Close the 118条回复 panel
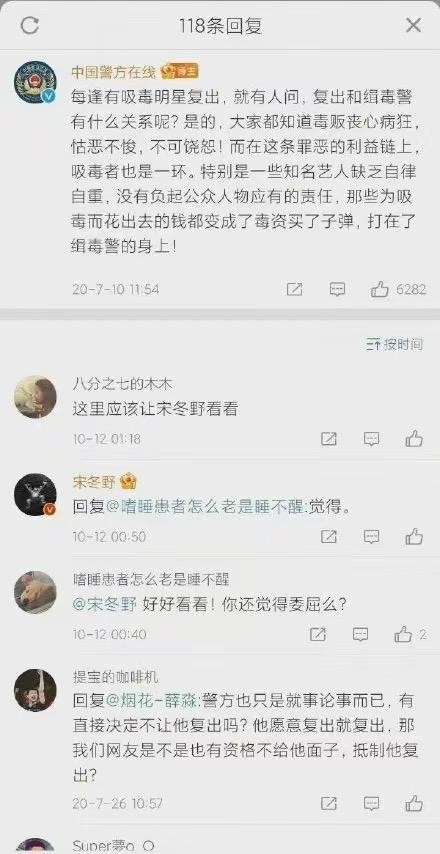The height and width of the screenshot is (854, 440). coord(413,25)
